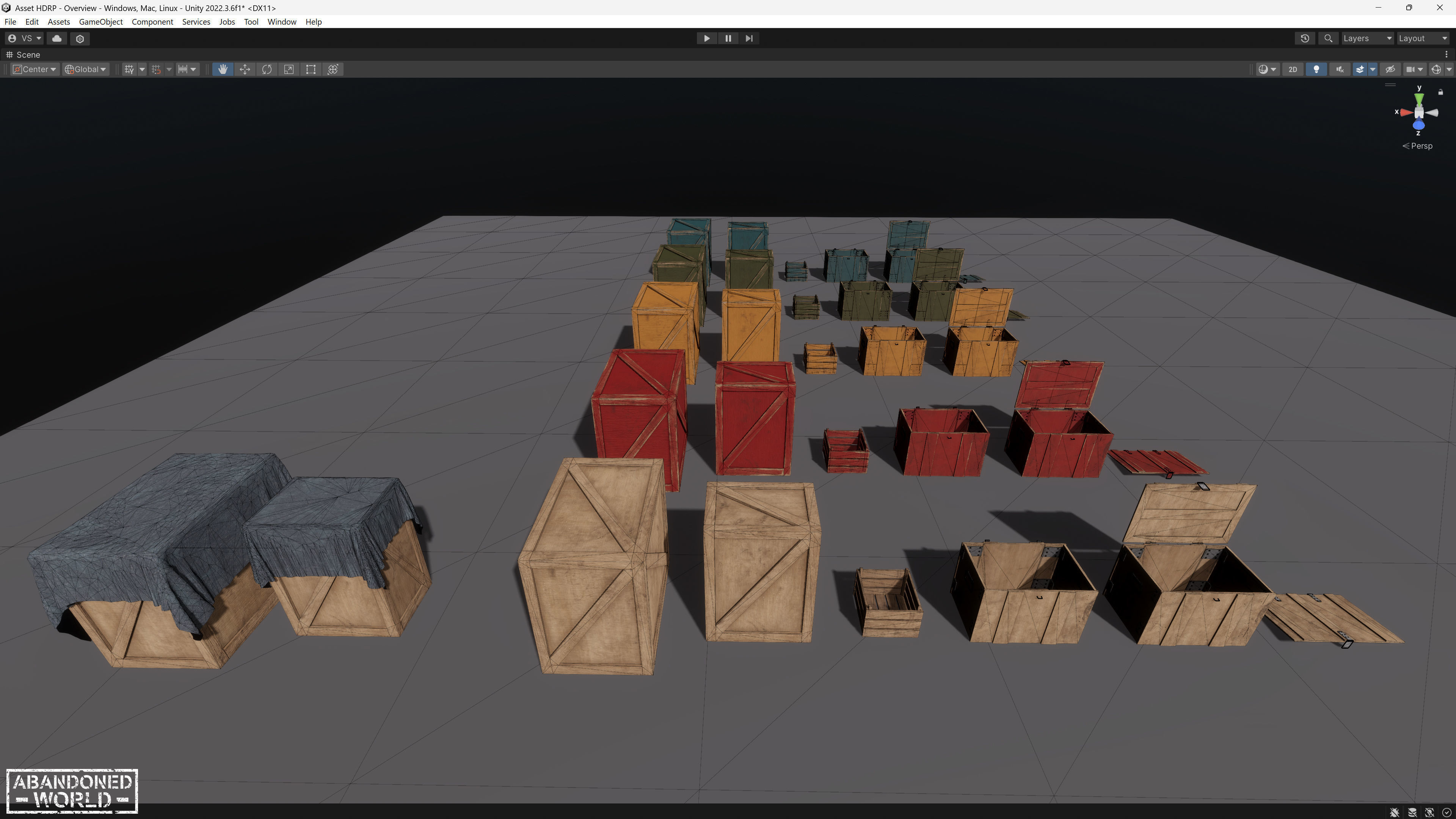Select the Scene tab

tap(23, 54)
